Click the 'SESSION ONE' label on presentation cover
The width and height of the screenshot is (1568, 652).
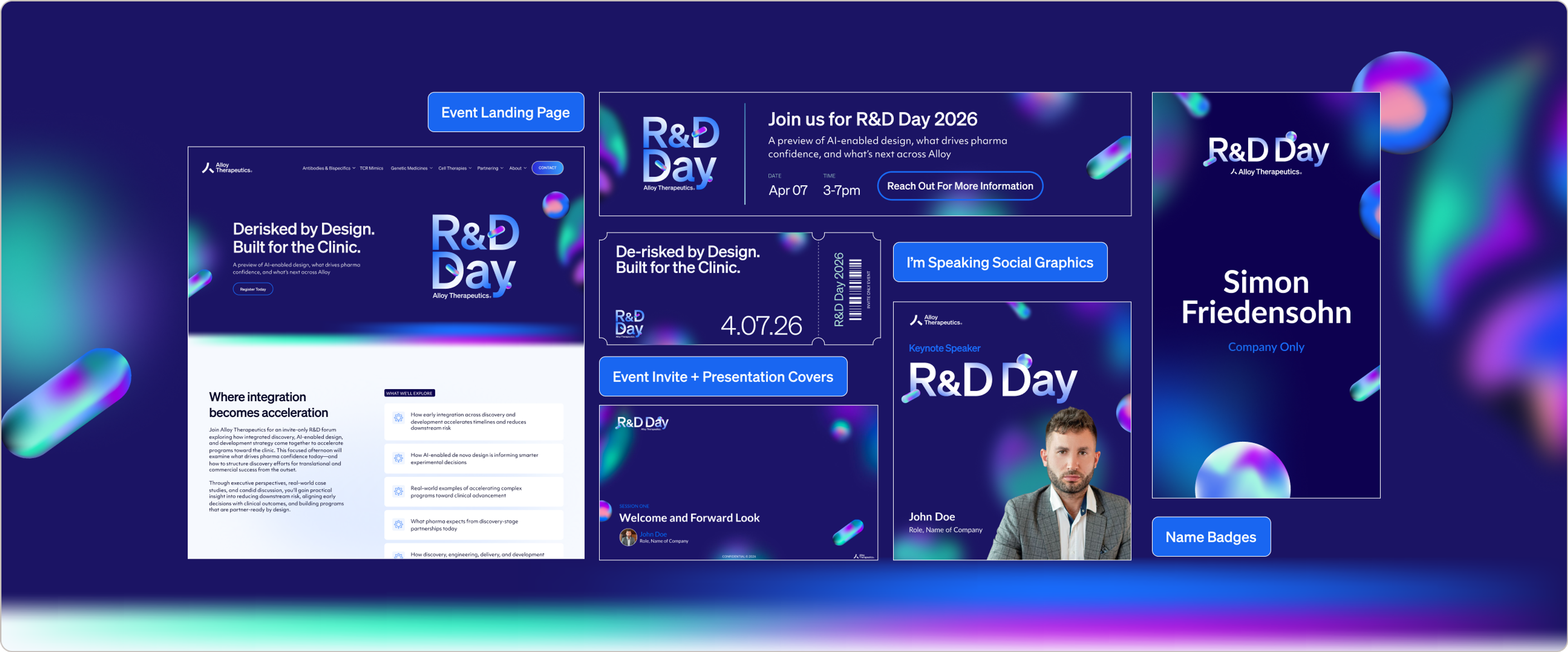tap(634, 506)
